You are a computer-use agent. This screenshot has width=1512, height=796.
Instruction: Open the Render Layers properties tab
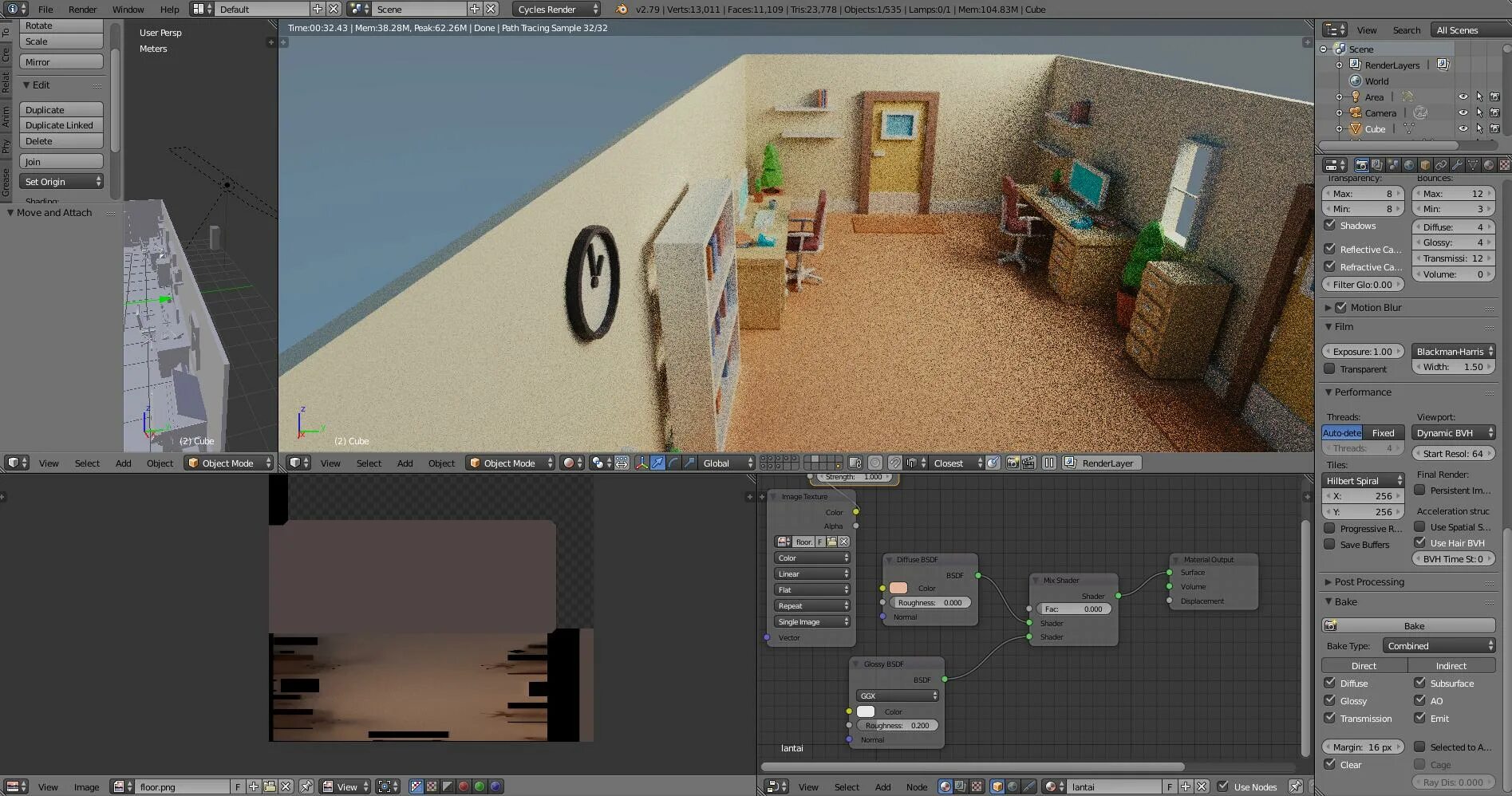tap(1377, 165)
